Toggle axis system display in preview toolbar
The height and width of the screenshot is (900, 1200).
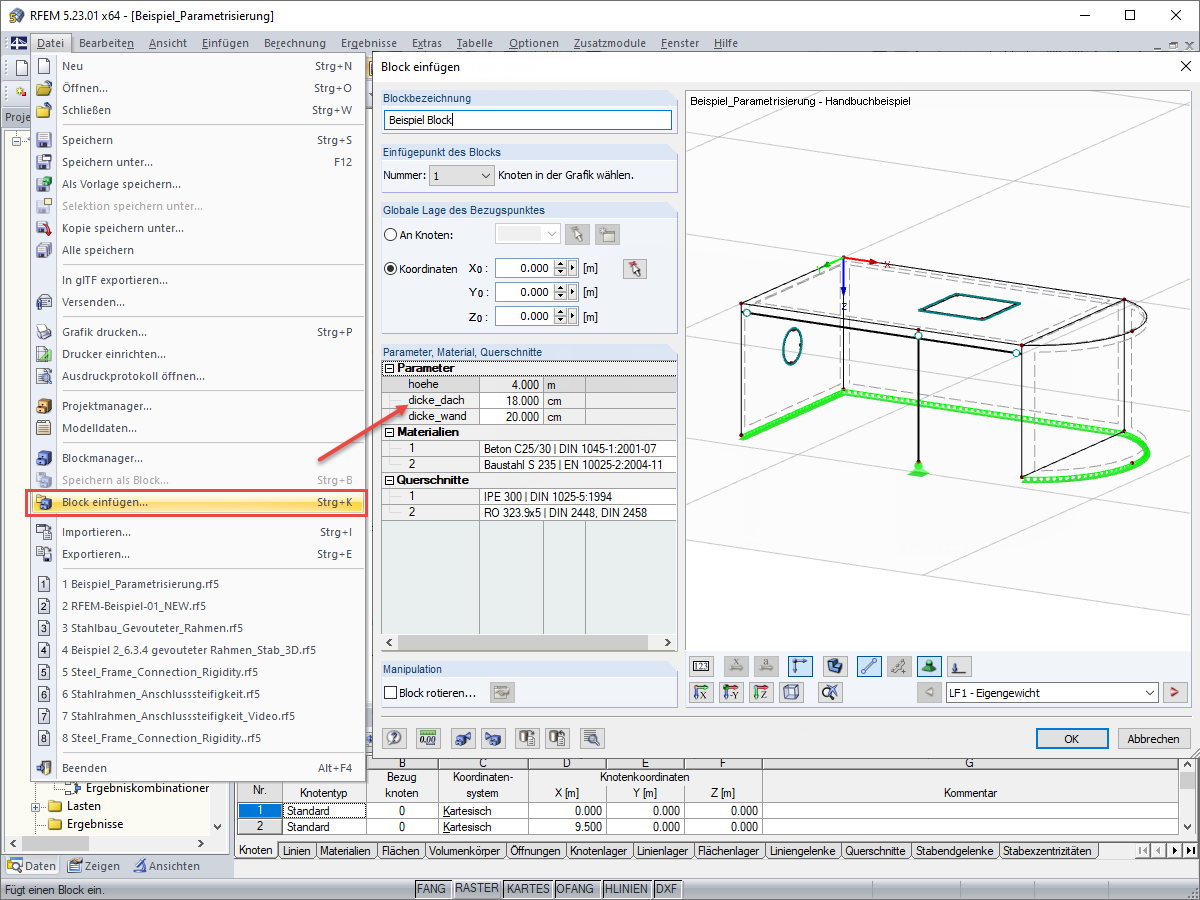click(x=800, y=666)
